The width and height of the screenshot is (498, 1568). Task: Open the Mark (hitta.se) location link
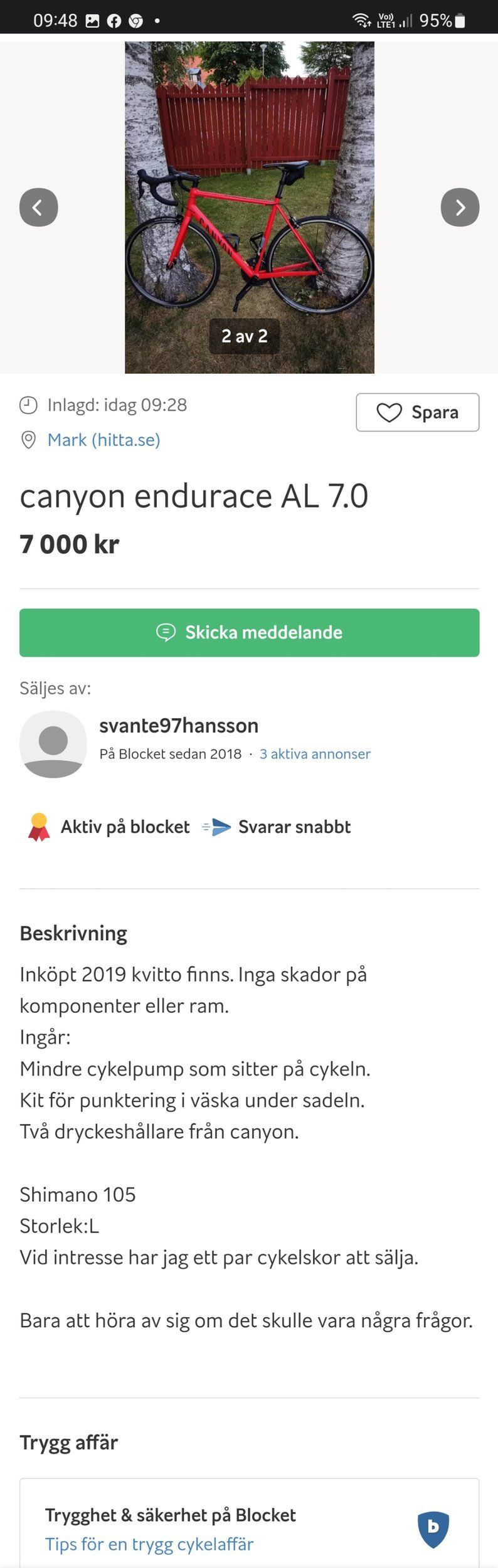pos(103,440)
